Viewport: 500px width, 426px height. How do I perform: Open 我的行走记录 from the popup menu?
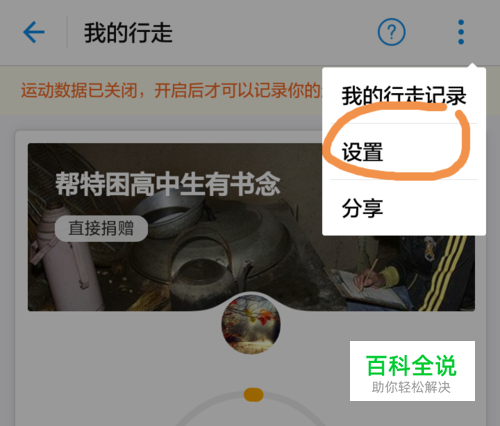404,96
